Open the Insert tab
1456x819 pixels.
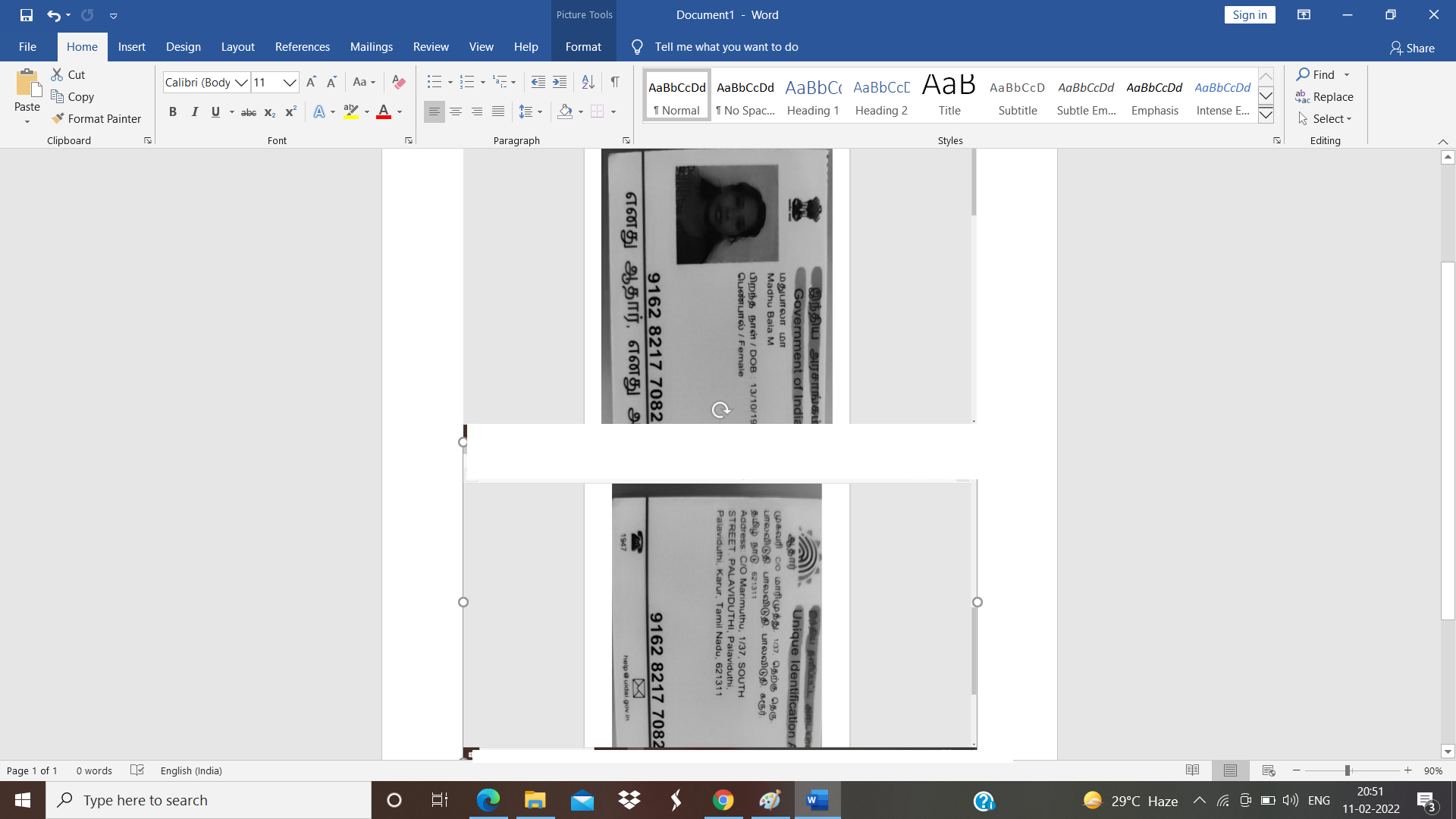[x=131, y=47]
